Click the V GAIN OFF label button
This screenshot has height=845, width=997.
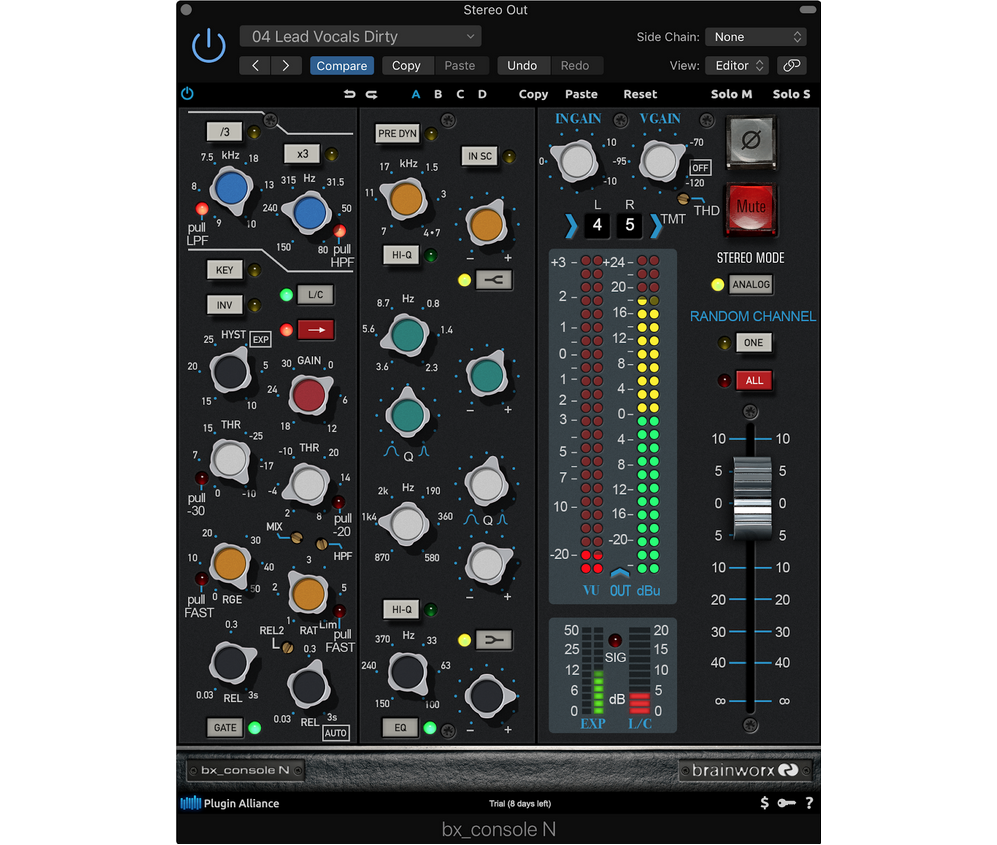pyautogui.click(x=700, y=168)
